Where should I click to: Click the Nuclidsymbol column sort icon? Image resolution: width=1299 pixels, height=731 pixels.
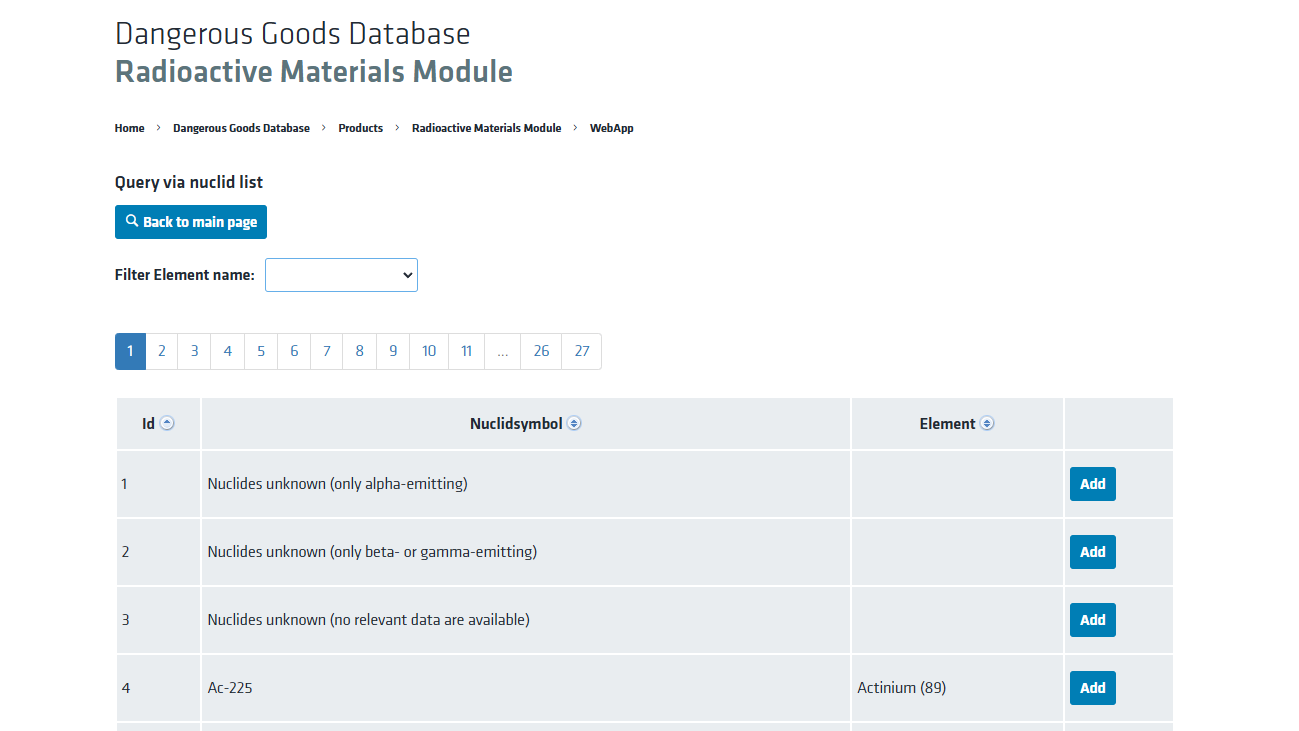574,424
